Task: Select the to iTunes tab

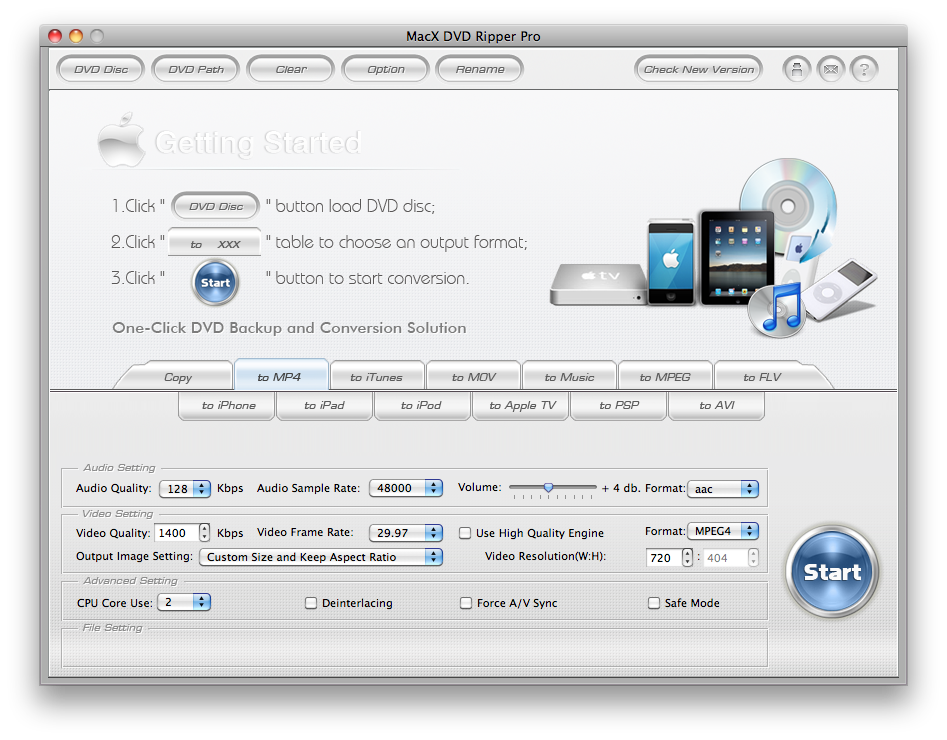Action: point(376,377)
